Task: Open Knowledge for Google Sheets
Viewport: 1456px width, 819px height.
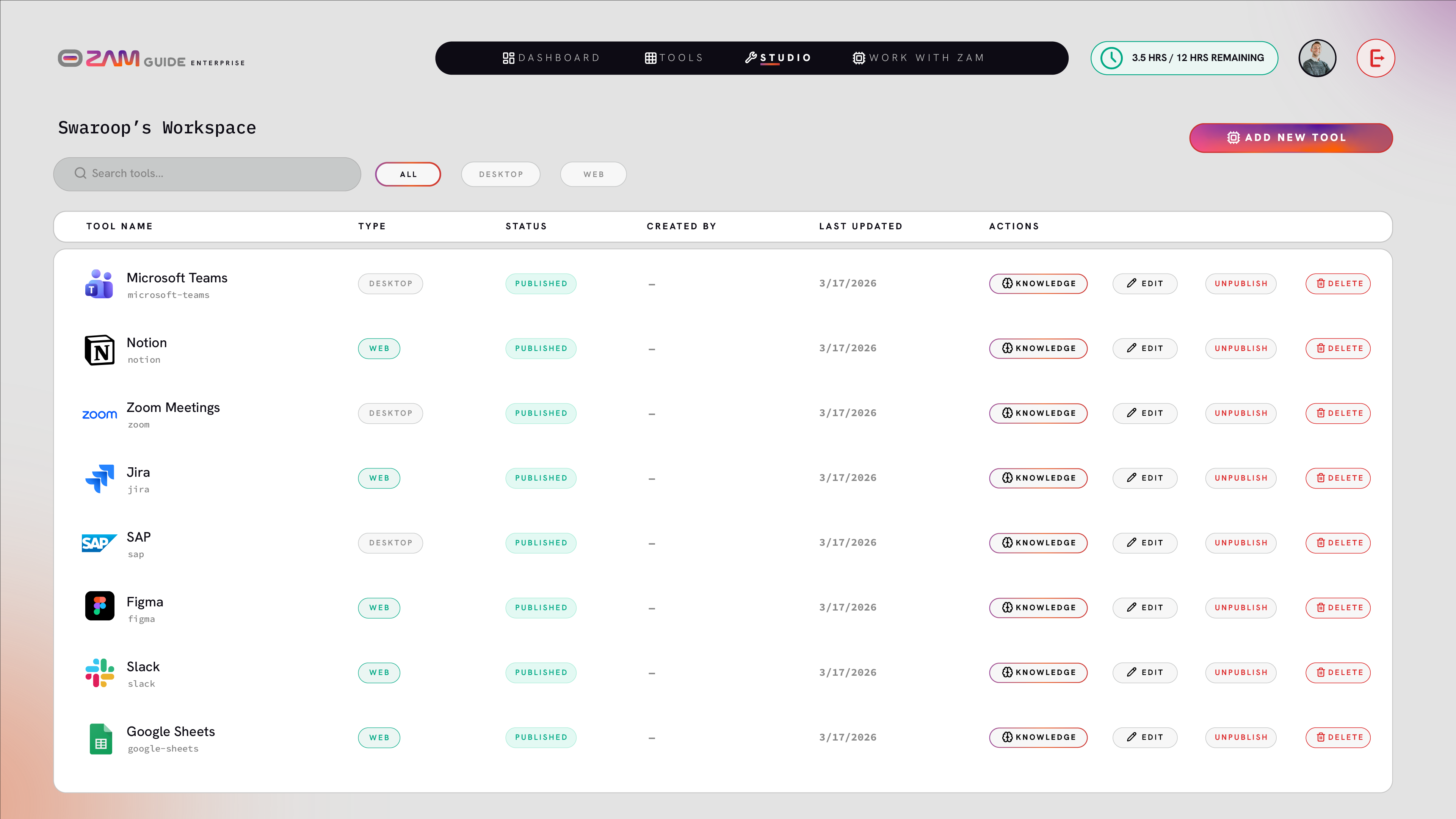Action: 1038,737
